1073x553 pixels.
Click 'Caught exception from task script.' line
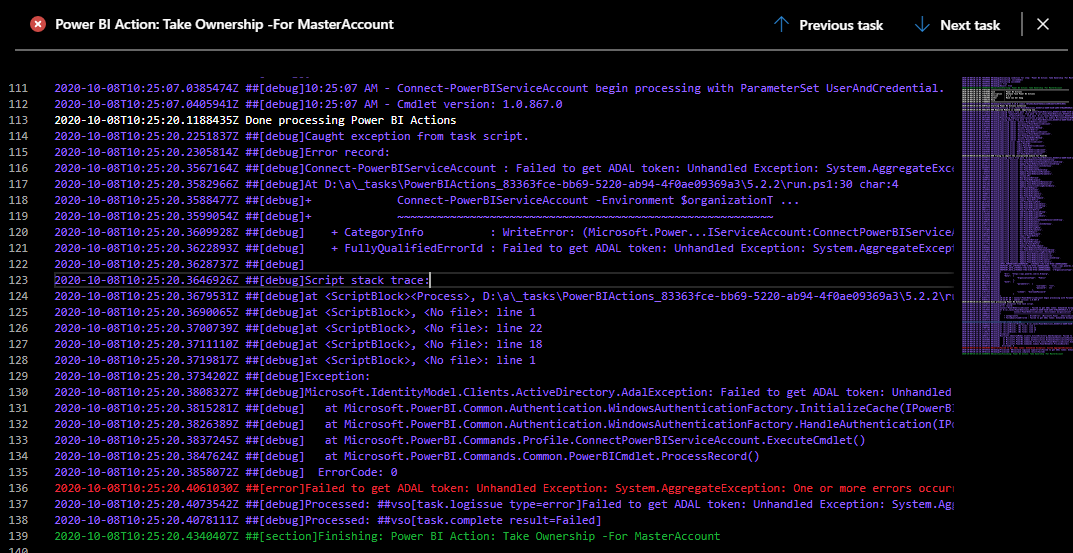292,136
